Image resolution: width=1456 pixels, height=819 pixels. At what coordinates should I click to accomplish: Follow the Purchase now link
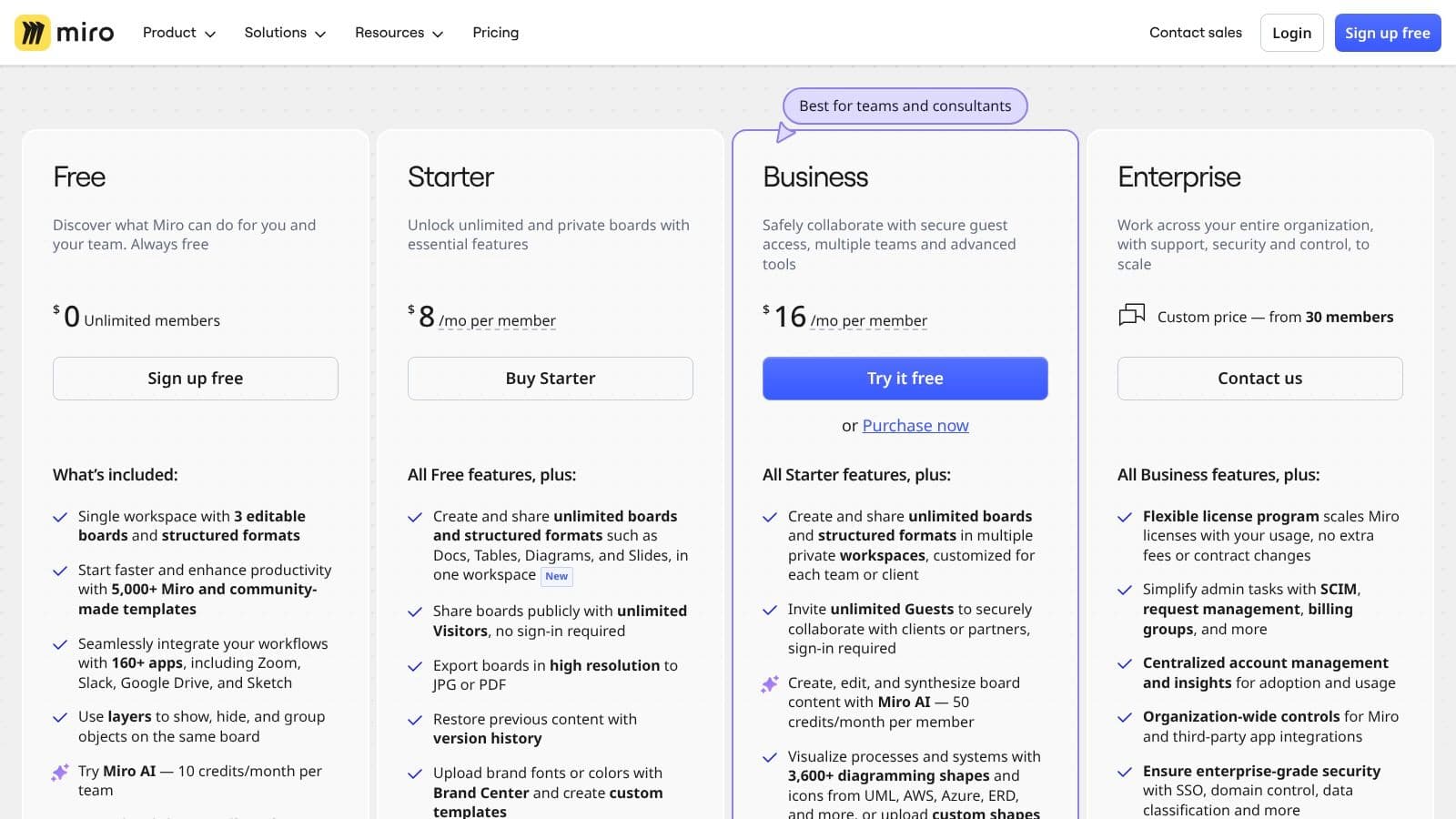coord(915,426)
